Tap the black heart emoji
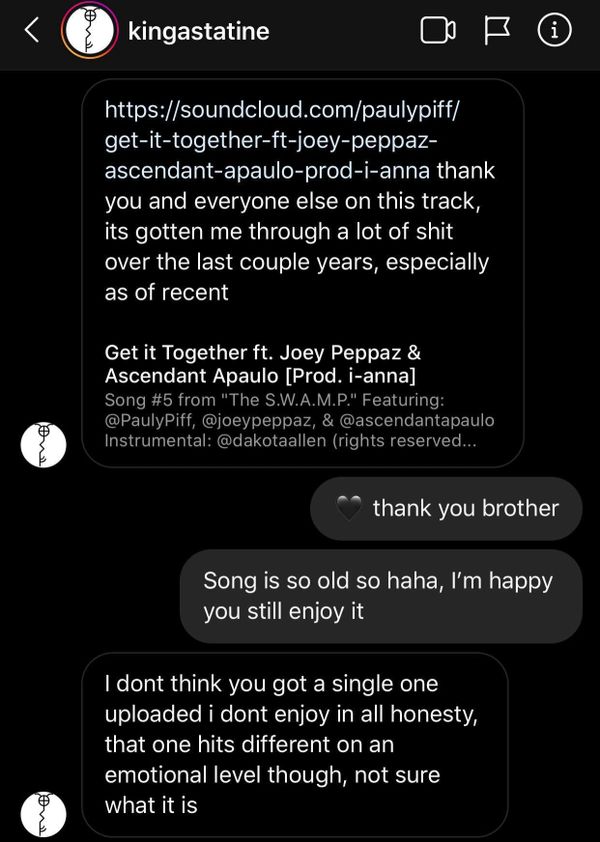The width and height of the screenshot is (600, 842). (349, 508)
